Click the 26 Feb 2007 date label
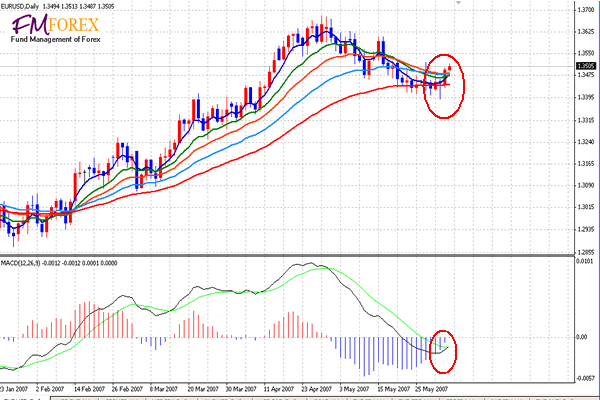 pos(127,389)
